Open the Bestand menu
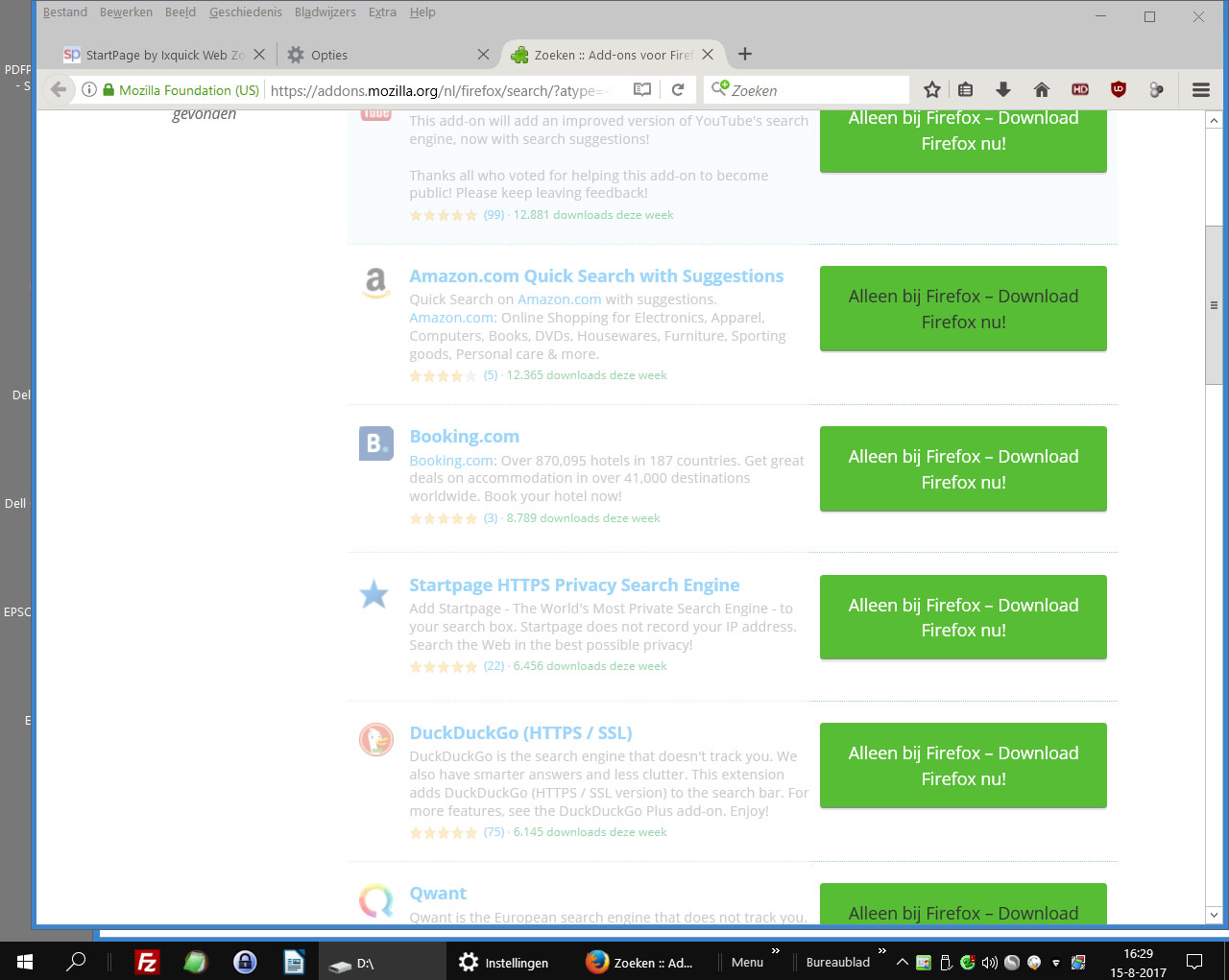This screenshot has height=980, width=1229. (x=65, y=12)
